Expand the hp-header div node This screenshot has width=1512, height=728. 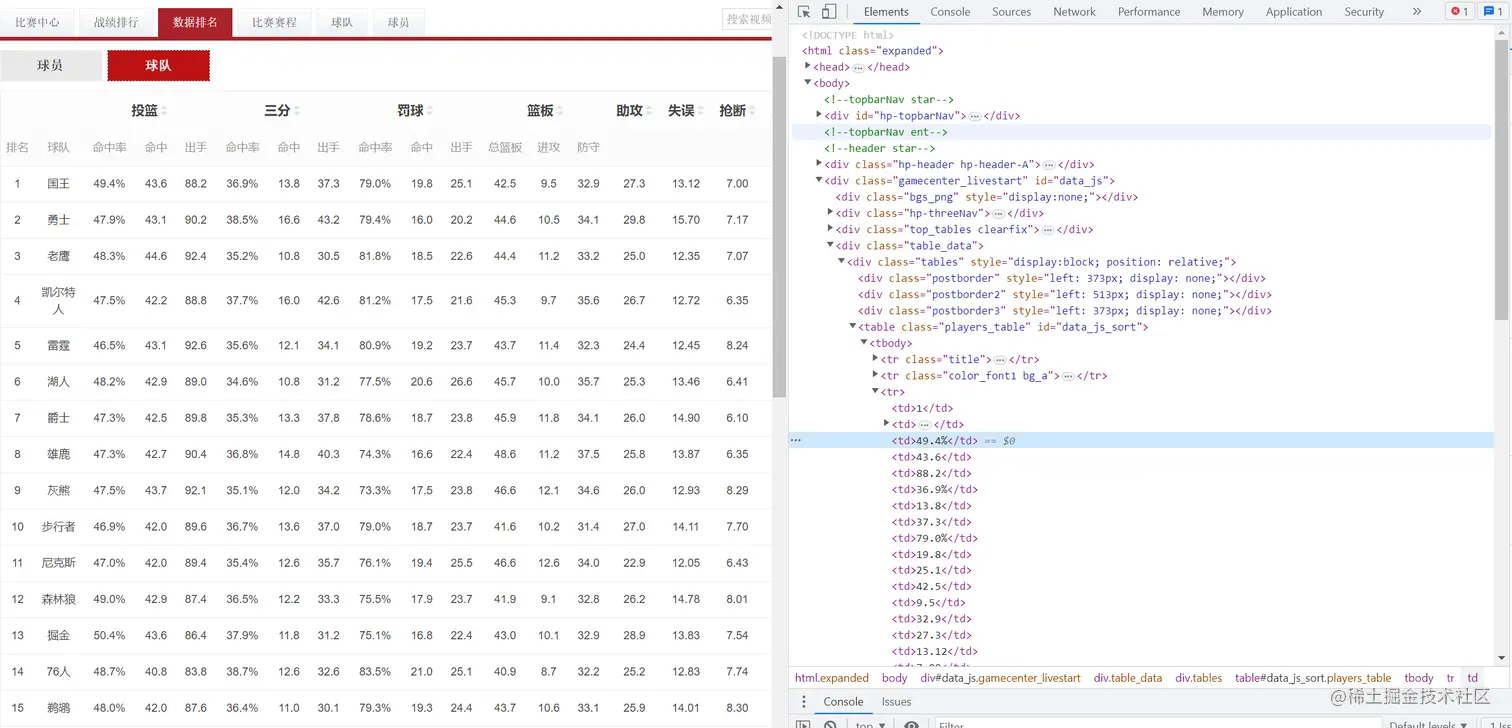(x=819, y=164)
